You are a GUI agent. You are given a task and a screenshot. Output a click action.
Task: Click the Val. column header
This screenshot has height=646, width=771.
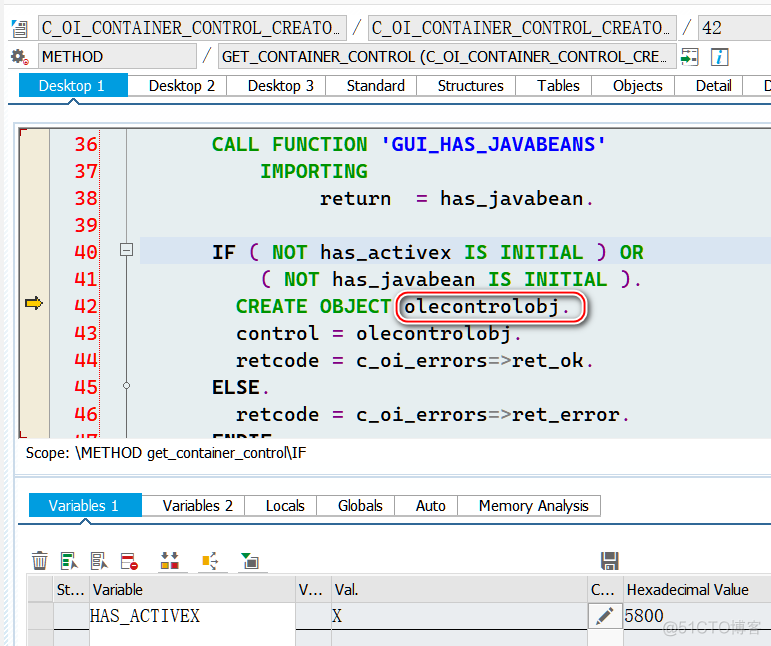459,589
